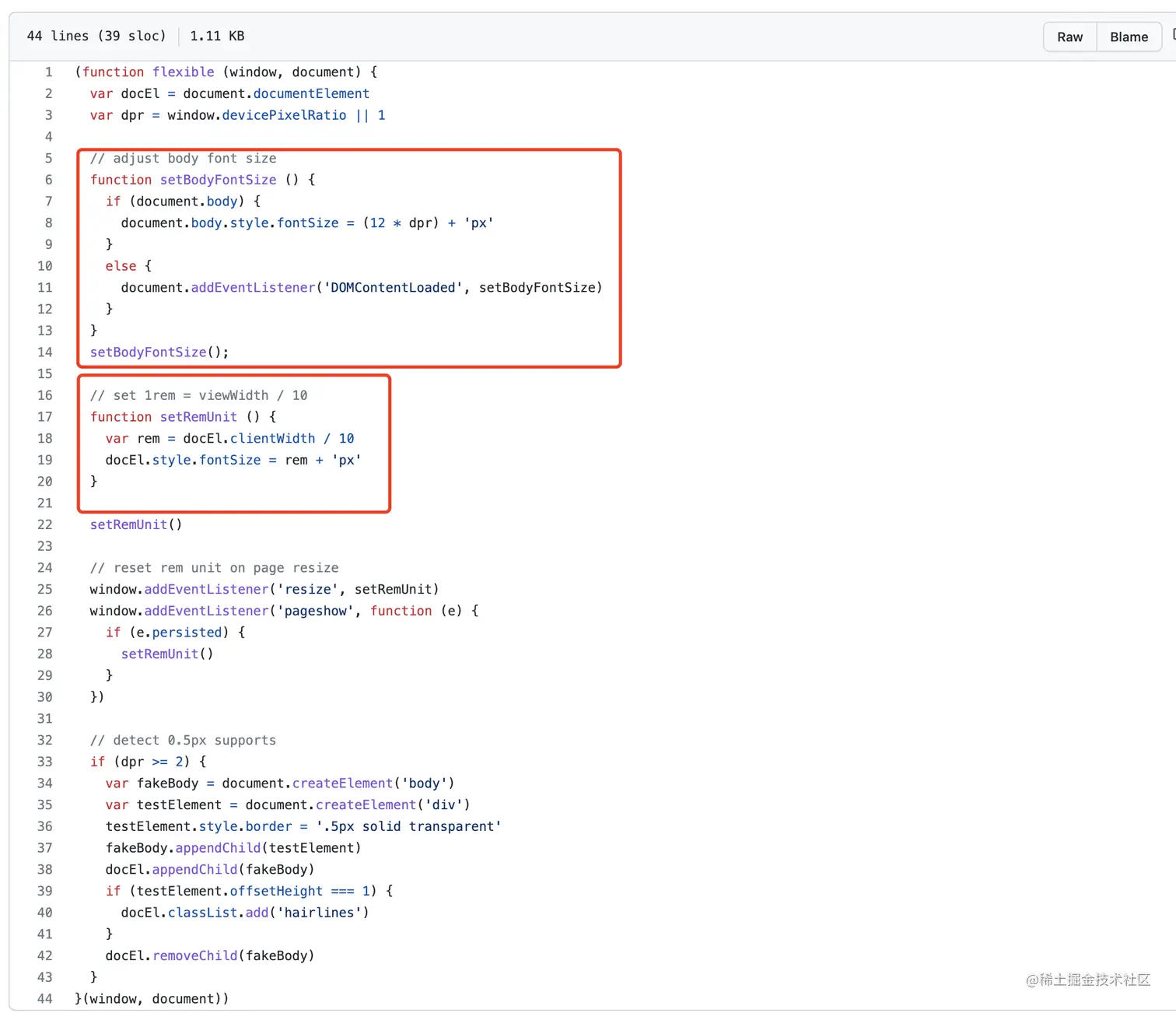
Task: Click the 'flexible' function name
Action: click(x=184, y=72)
